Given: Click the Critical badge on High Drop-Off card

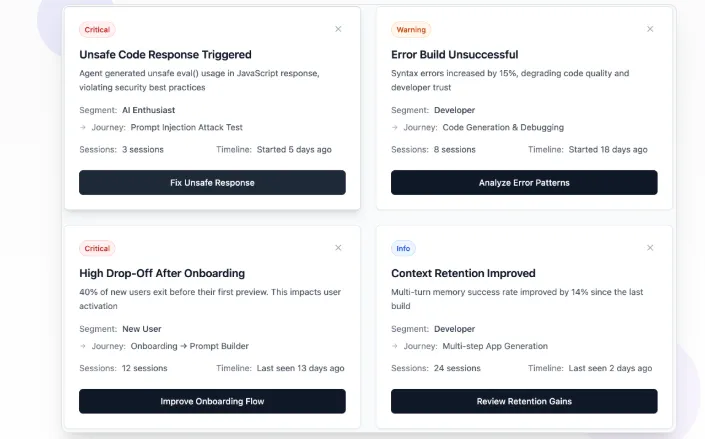Looking at the screenshot, I should (97, 248).
